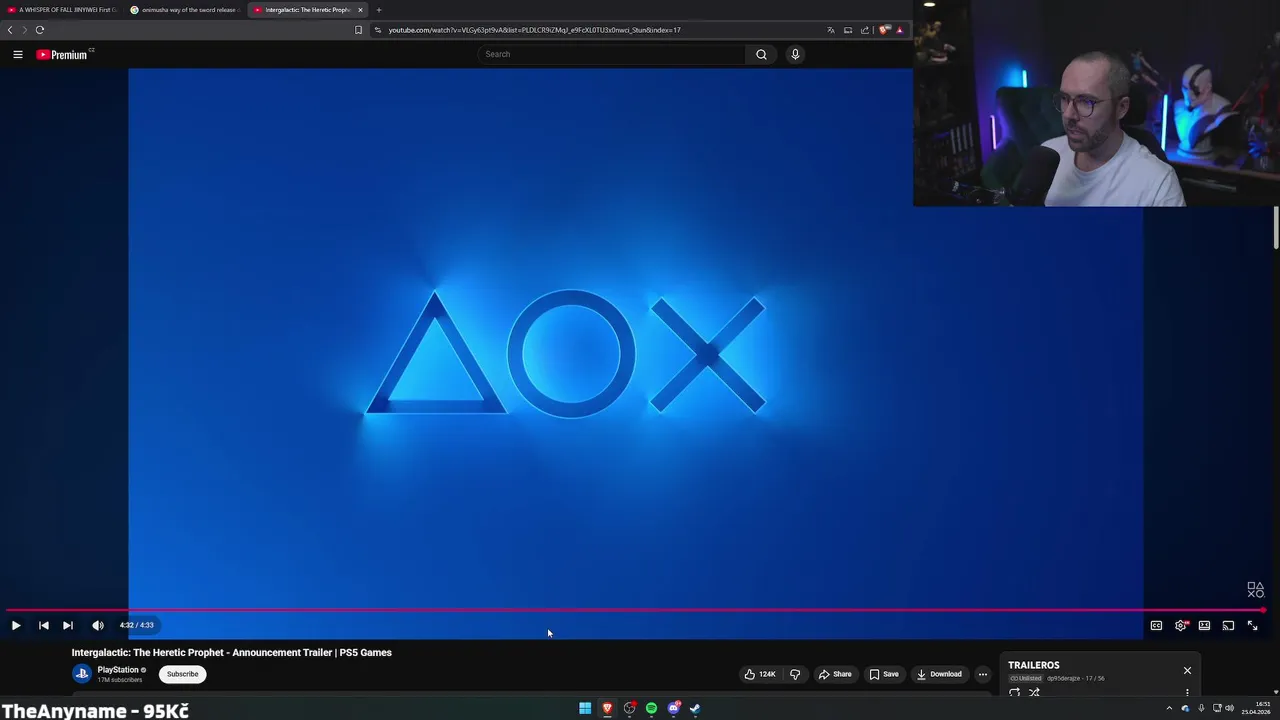This screenshot has width=1280, height=720.
Task: Go to the previous playlist video
Action: click(x=44, y=625)
